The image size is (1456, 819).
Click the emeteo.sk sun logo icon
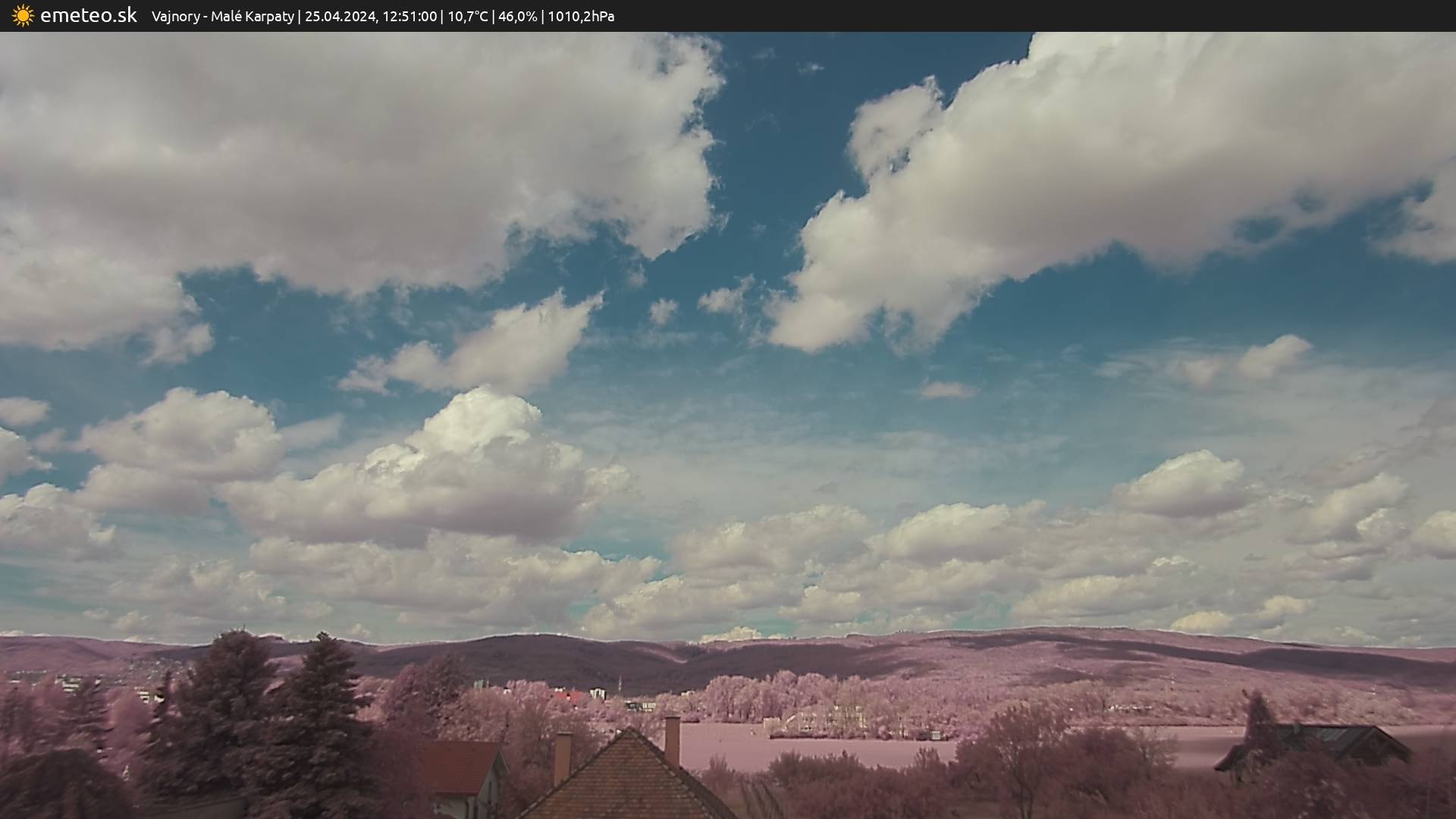[23, 16]
